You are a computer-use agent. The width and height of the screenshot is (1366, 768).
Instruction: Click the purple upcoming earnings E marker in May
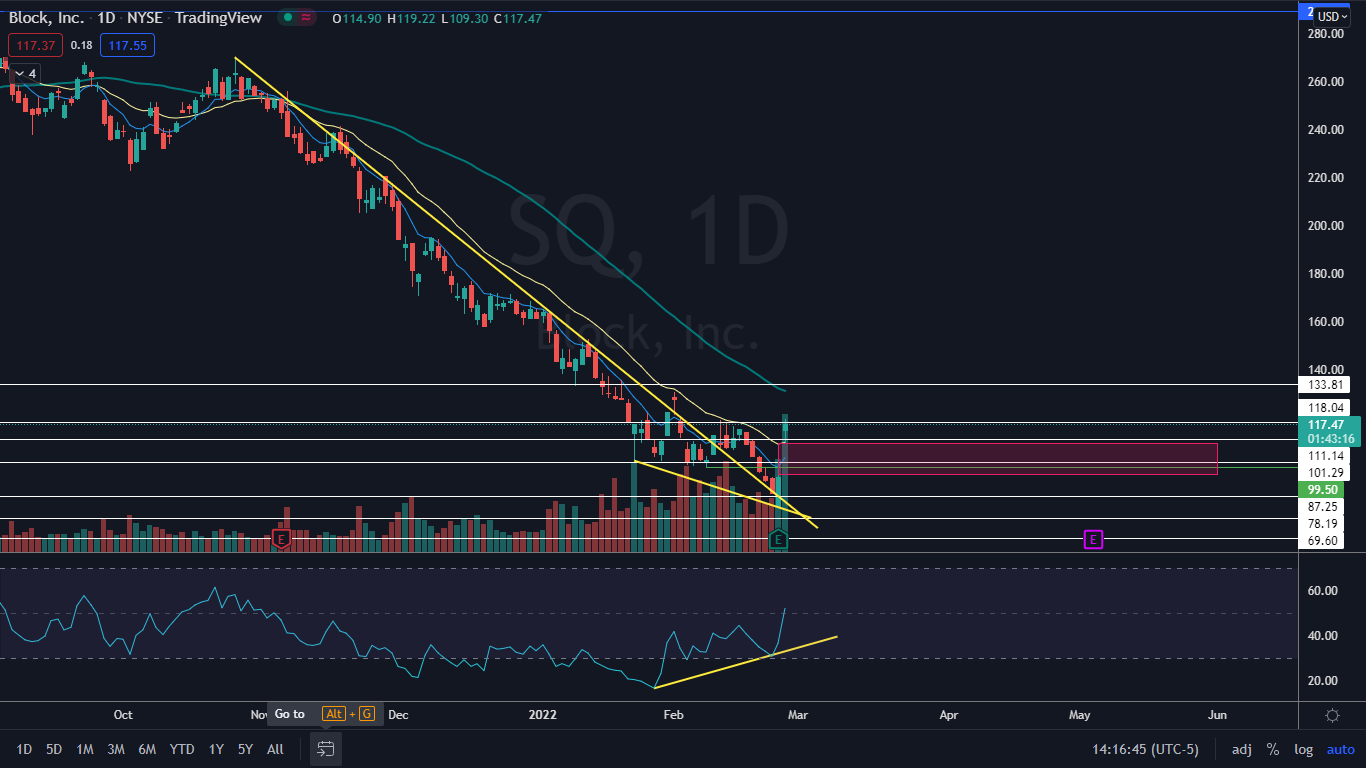coord(1093,540)
